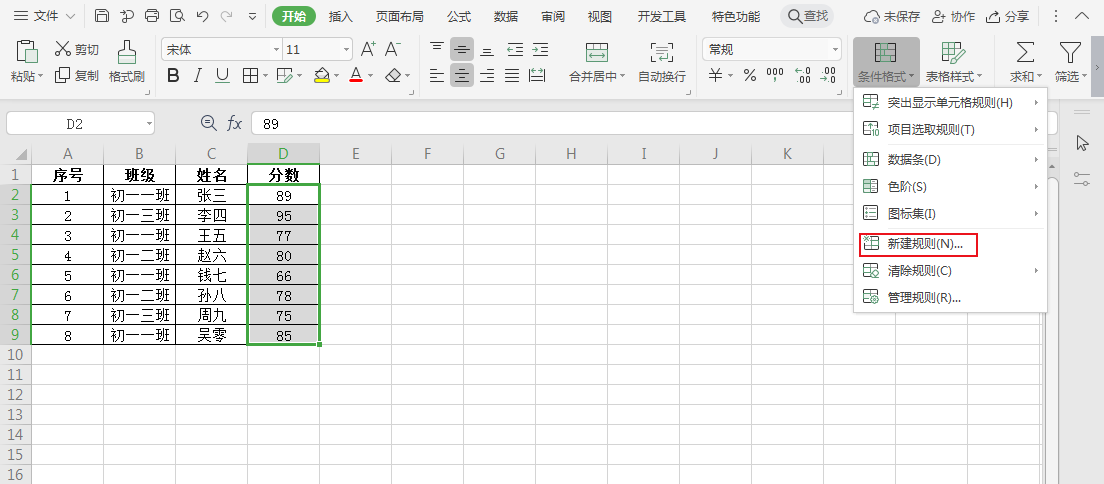The width and height of the screenshot is (1104, 484).
Task: Toggle Underline formatting
Action: pyautogui.click(x=222, y=75)
